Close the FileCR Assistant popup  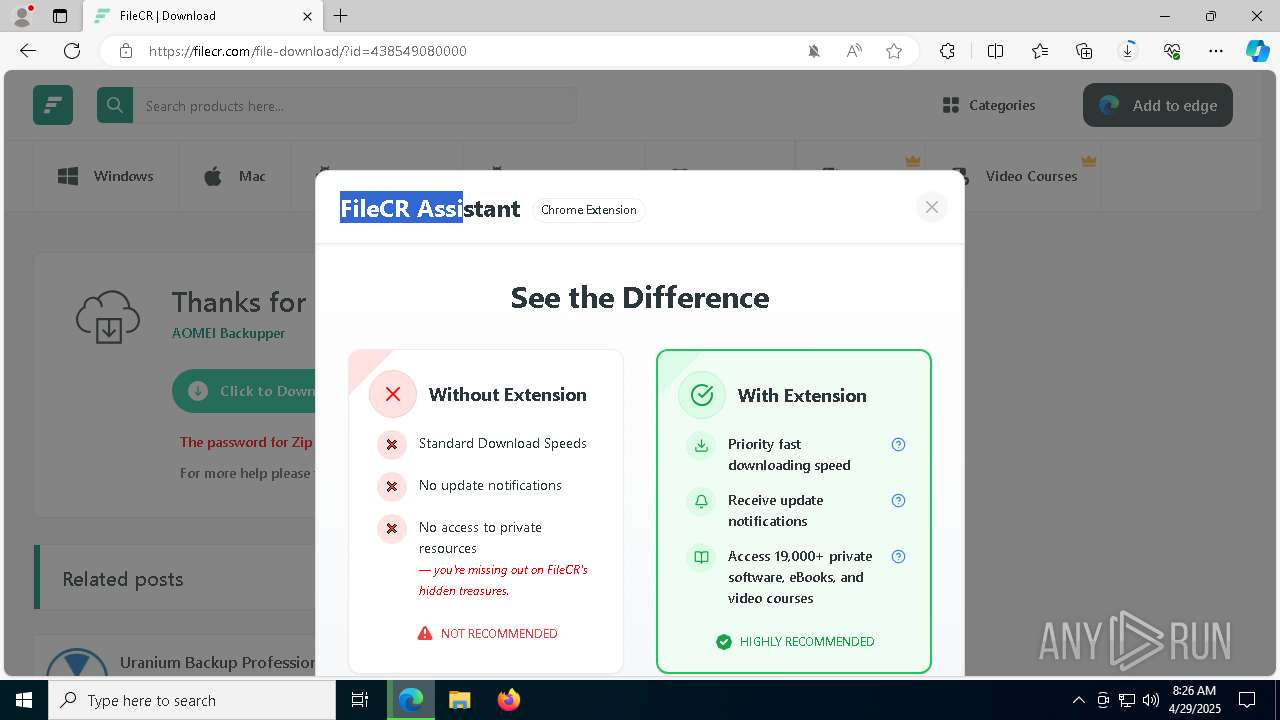[x=931, y=207]
